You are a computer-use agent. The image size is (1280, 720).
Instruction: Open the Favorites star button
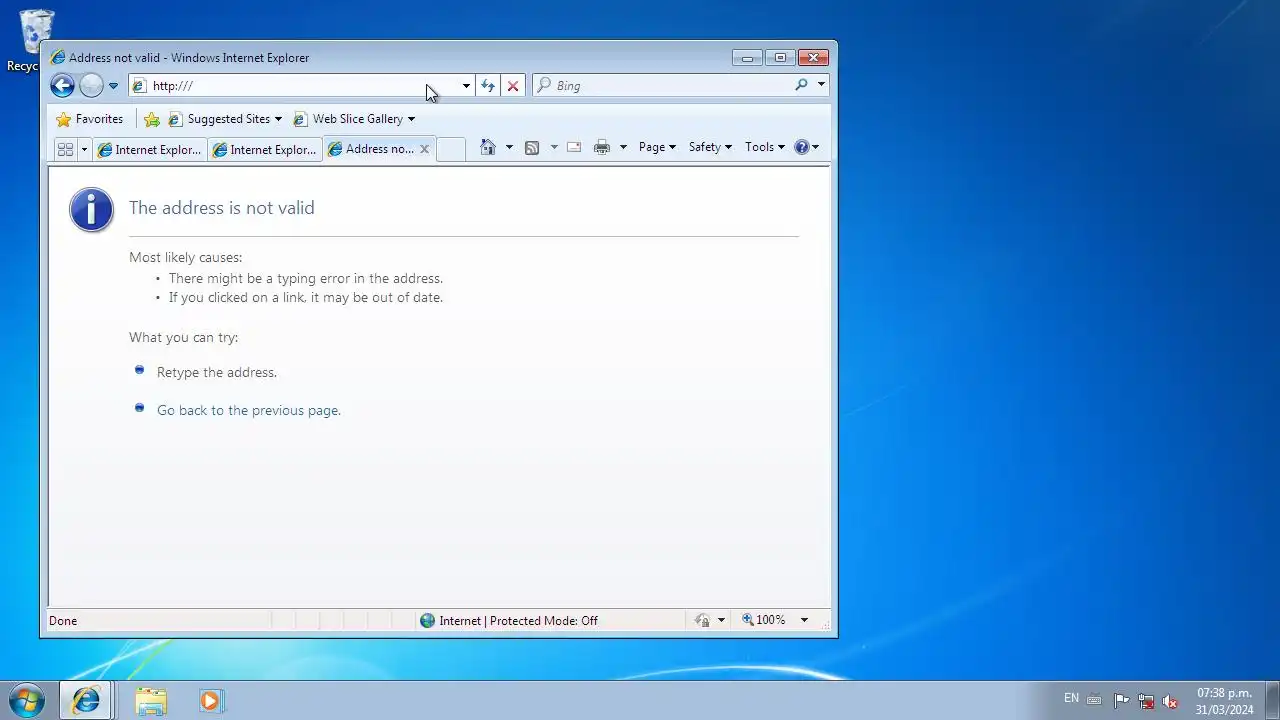tap(90, 119)
